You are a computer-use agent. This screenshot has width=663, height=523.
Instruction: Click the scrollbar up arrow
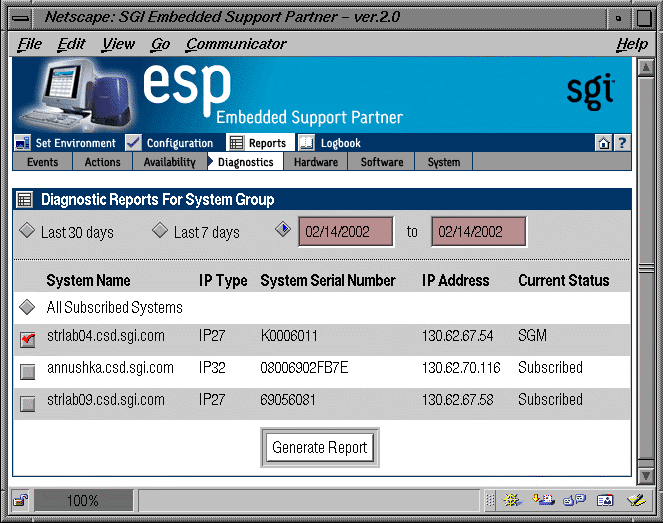pyautogui.click(x=646, y=68)
